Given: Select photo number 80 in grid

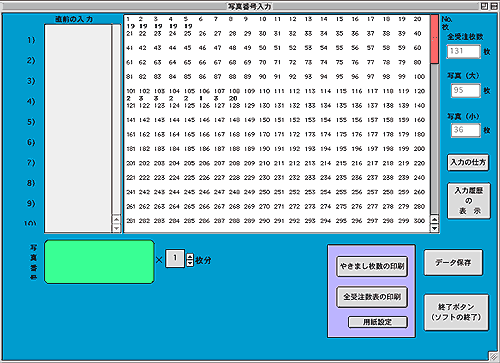Looking at the screenshot, I should click(x=417, y=62).
